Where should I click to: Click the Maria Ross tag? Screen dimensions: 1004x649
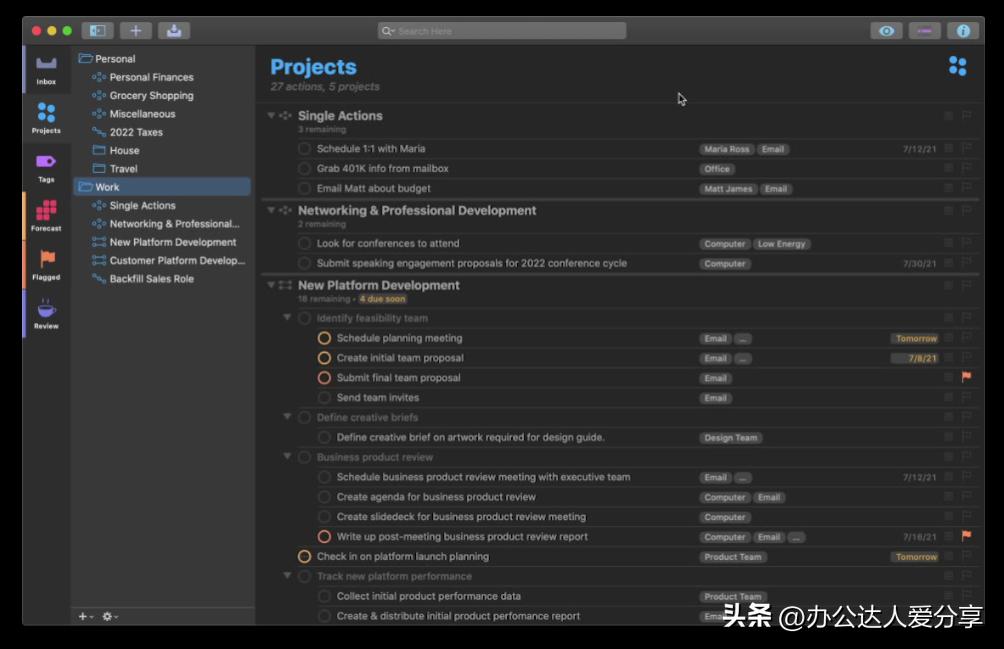pyautogui.click(x=726, y=149)
